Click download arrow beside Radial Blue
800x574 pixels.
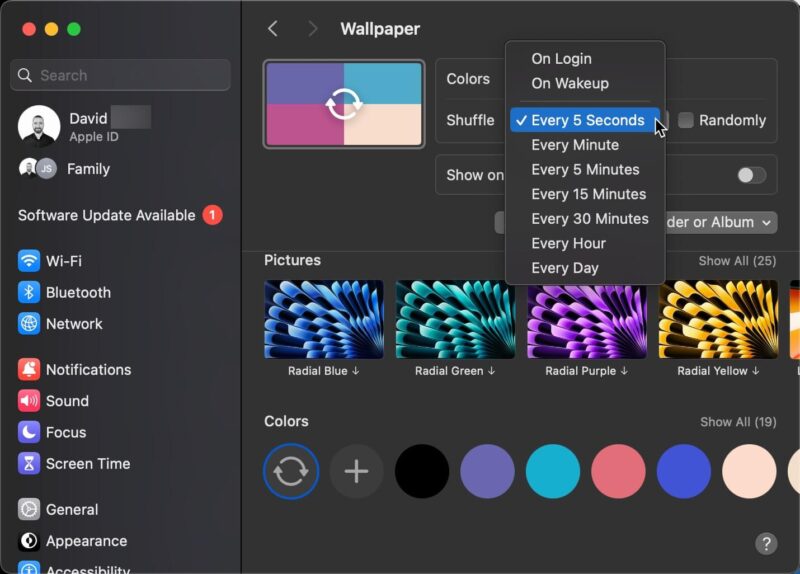click(x=356, y=371)
